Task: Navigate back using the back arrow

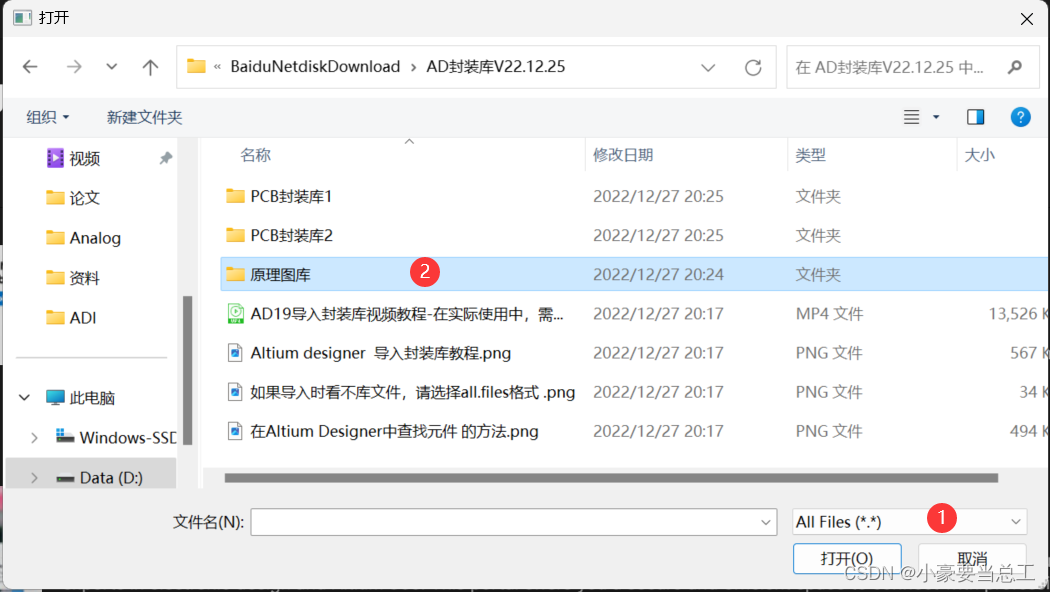Action: pyautogui.click(x=30, y=66)
